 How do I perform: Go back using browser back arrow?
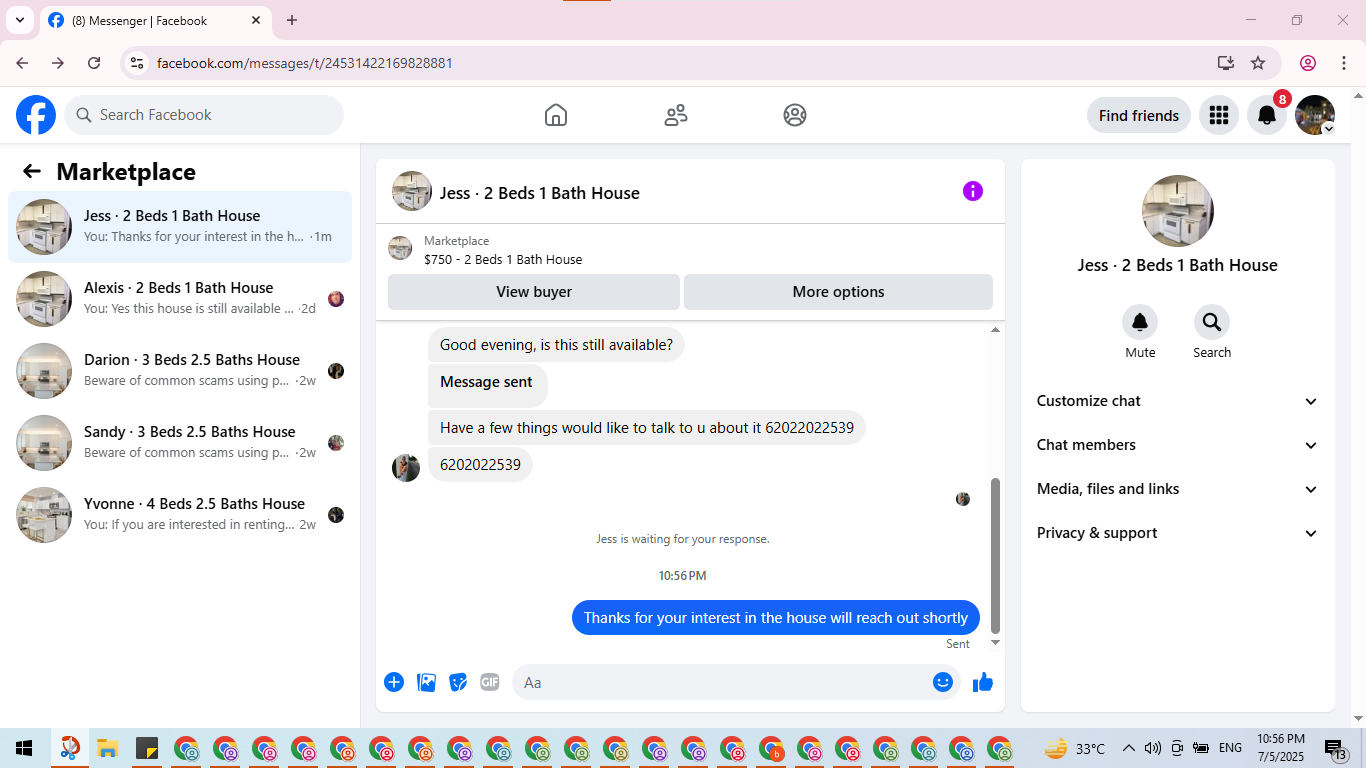pos(22,63)
